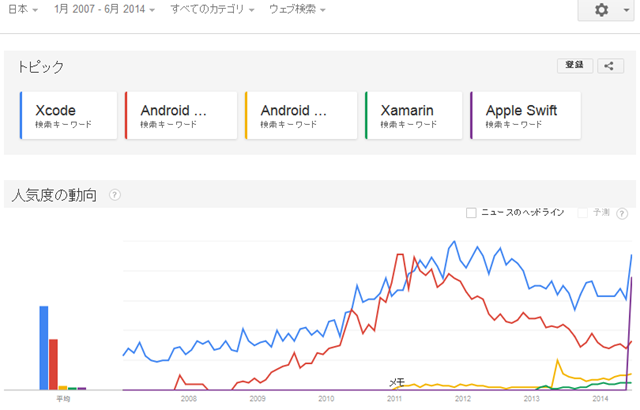Select the yellow Android topic card
This screenshot has height=410, width=640.
pos(301,115)
